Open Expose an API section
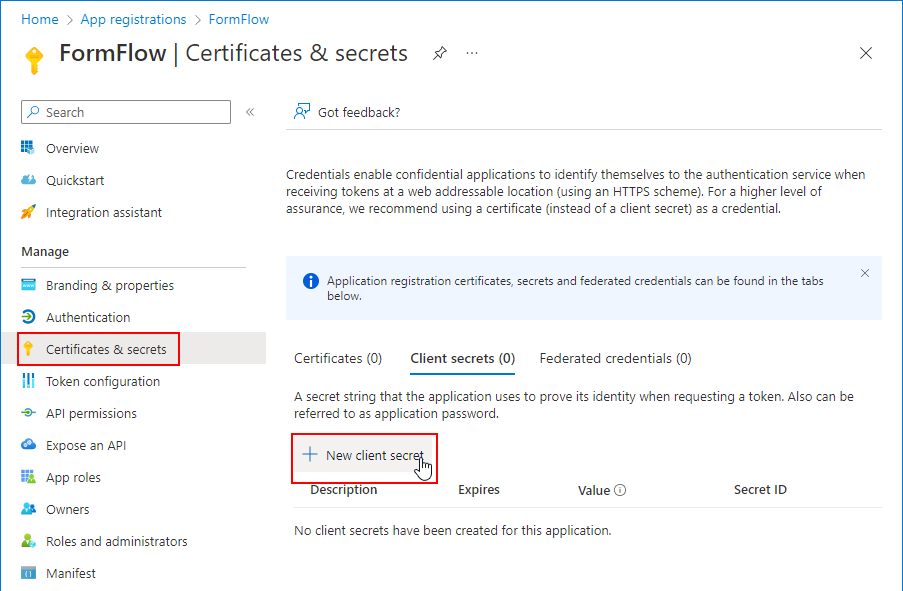The width and height of the screenshot is (903, 591). pyautogui.click(x=86, y=445)
